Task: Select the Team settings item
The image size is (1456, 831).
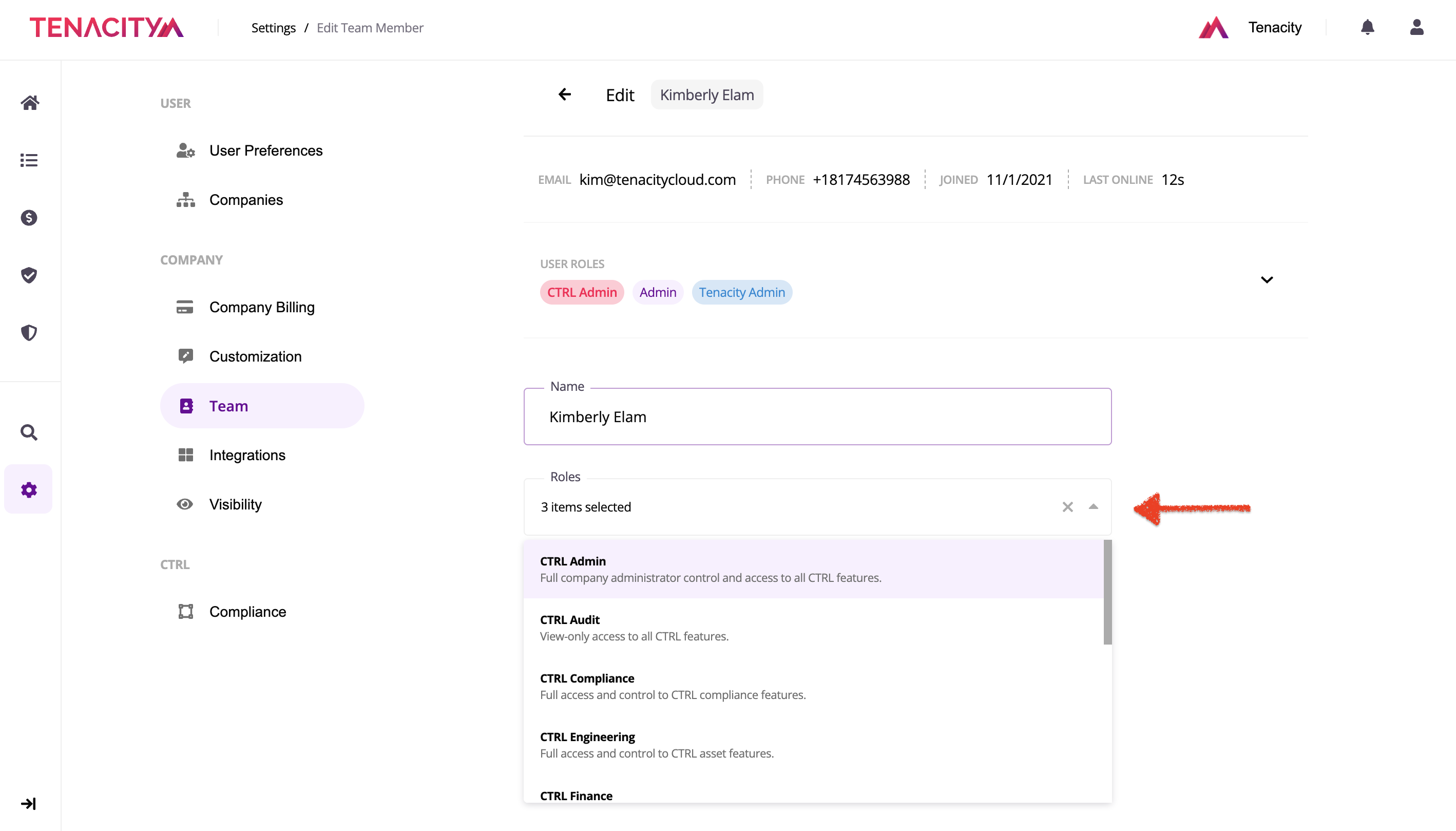Action: pyautogui.click(x=262, y=406)
